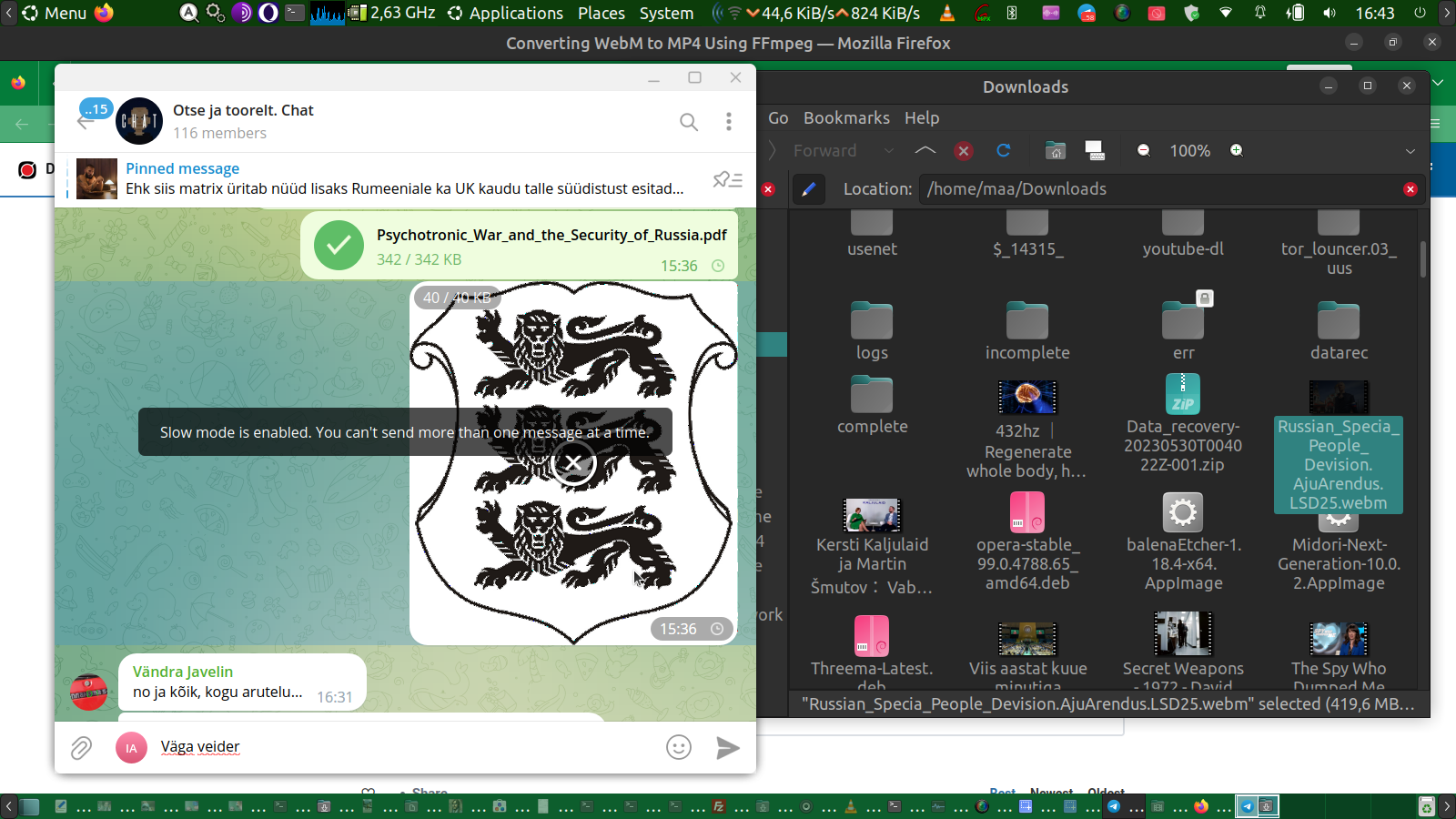Click the zoom in magnifier icon
Screen dimensions: 1456x819
(x=1237, y=151)
